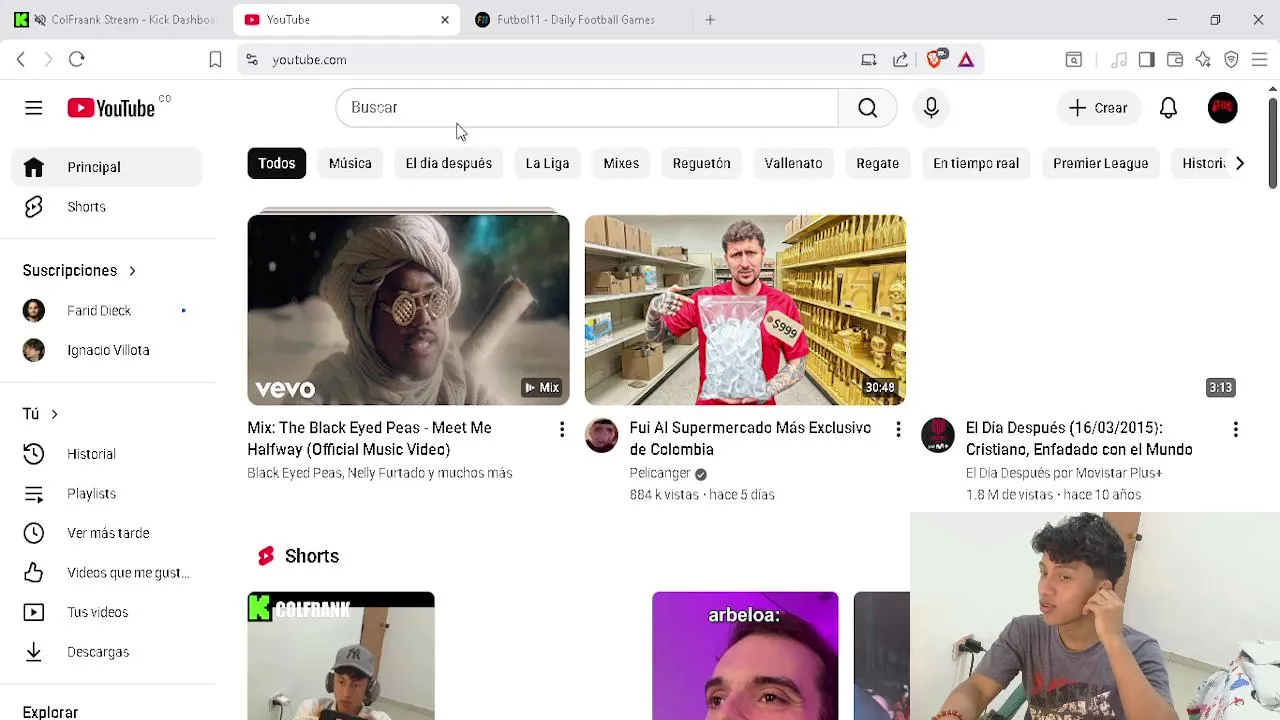Open Videos que me gustan
Viewport: 1280px width, 720px height.
point(107,573)
